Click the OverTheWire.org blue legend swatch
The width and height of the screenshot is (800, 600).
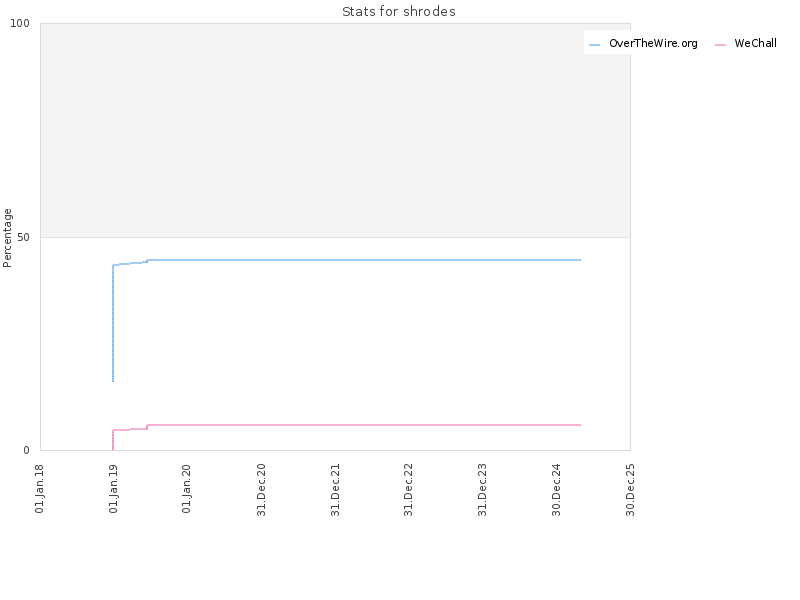pyautogui.click(x=594, y=45)
